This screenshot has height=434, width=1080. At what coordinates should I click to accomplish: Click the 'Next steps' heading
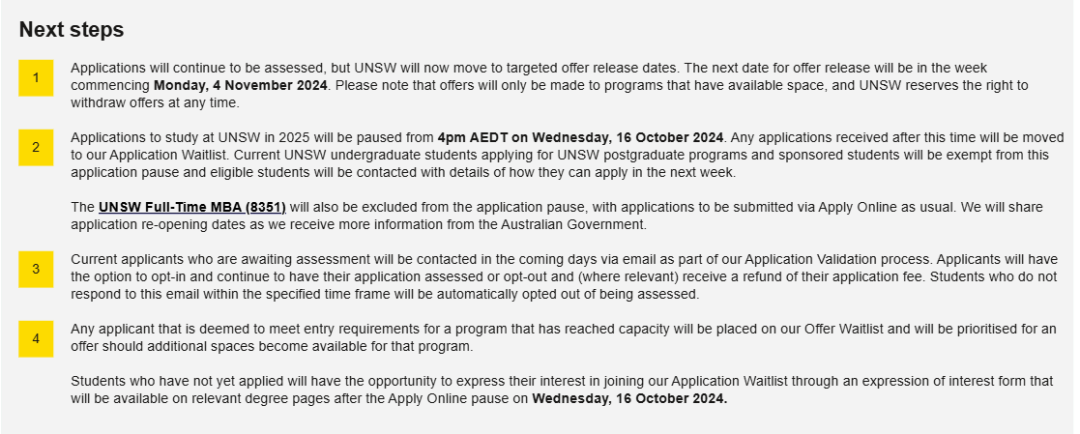(72, 30)
